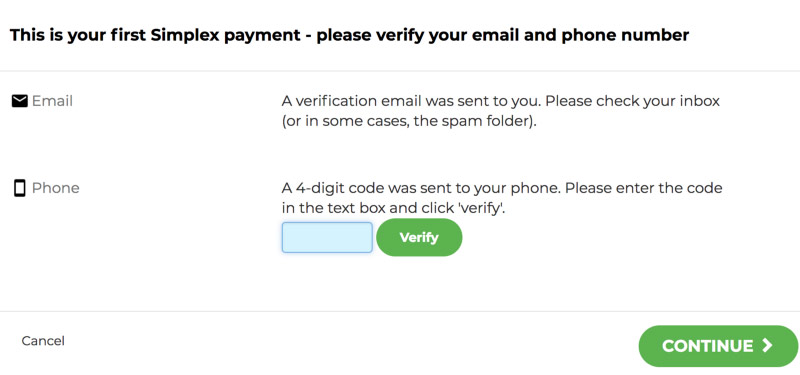The image size is (800, 375).
Task: Click the smartphone Phone icon
Action: click(19, 188)
